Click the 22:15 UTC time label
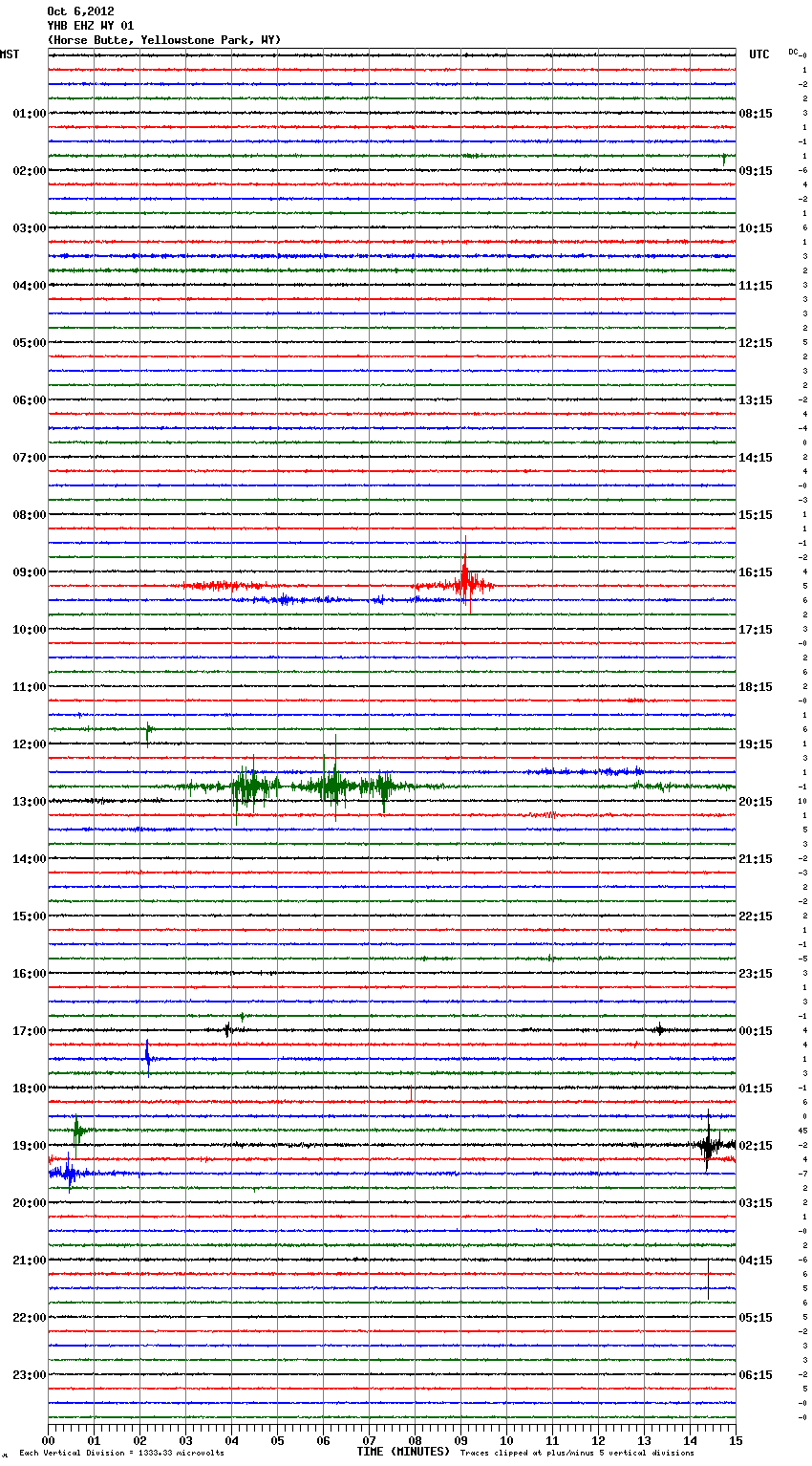This screenshot has width=812, height=1466. pos(756,916)
